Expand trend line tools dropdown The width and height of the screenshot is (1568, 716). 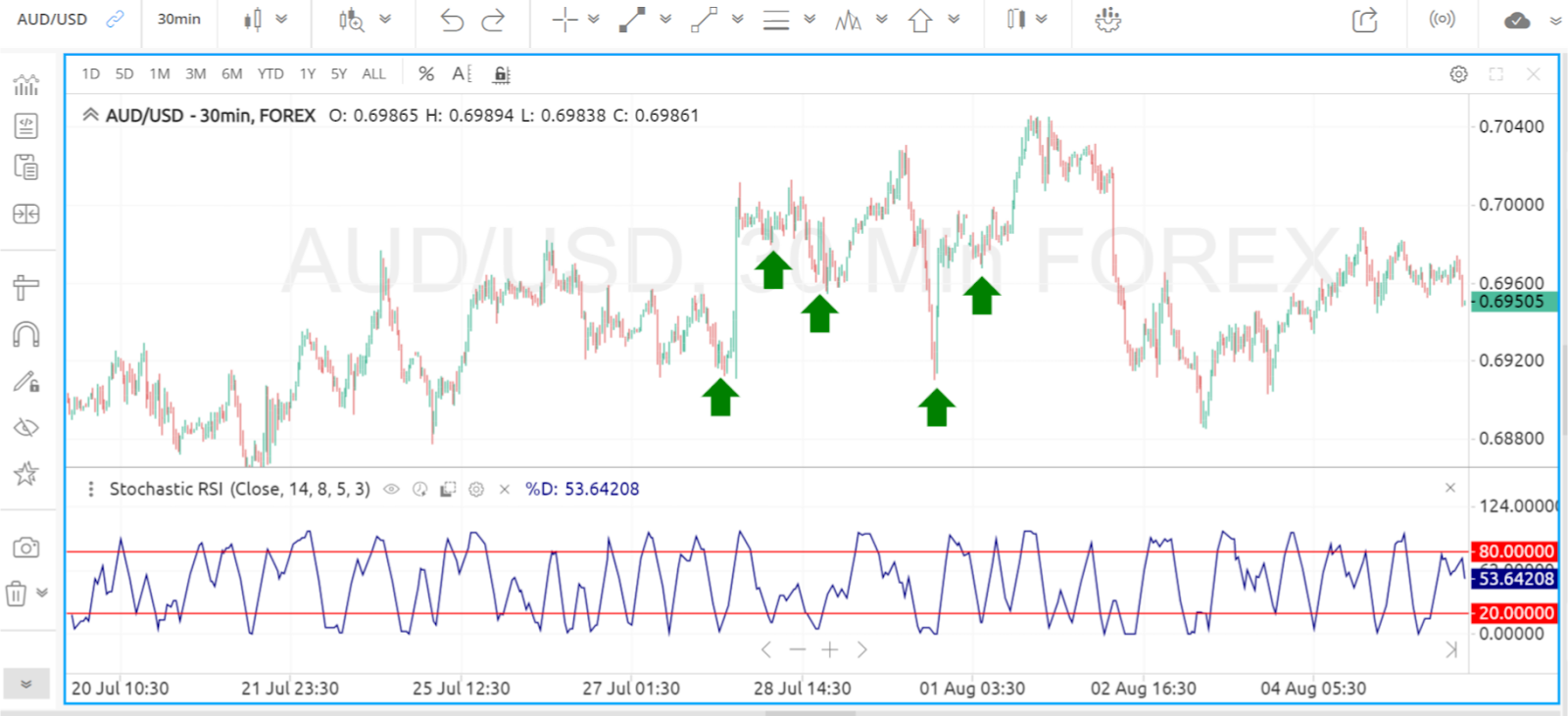click(x=666, y=19)
